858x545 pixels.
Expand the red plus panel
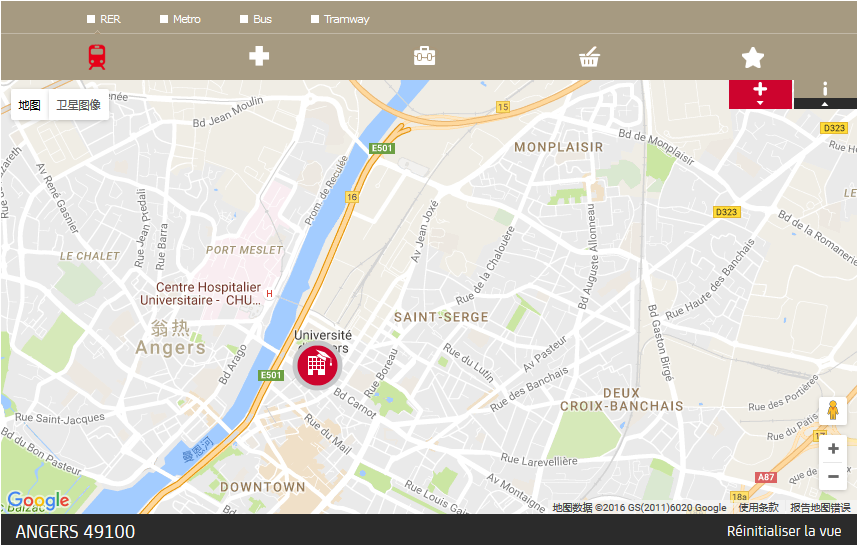[x=760, y=94]
